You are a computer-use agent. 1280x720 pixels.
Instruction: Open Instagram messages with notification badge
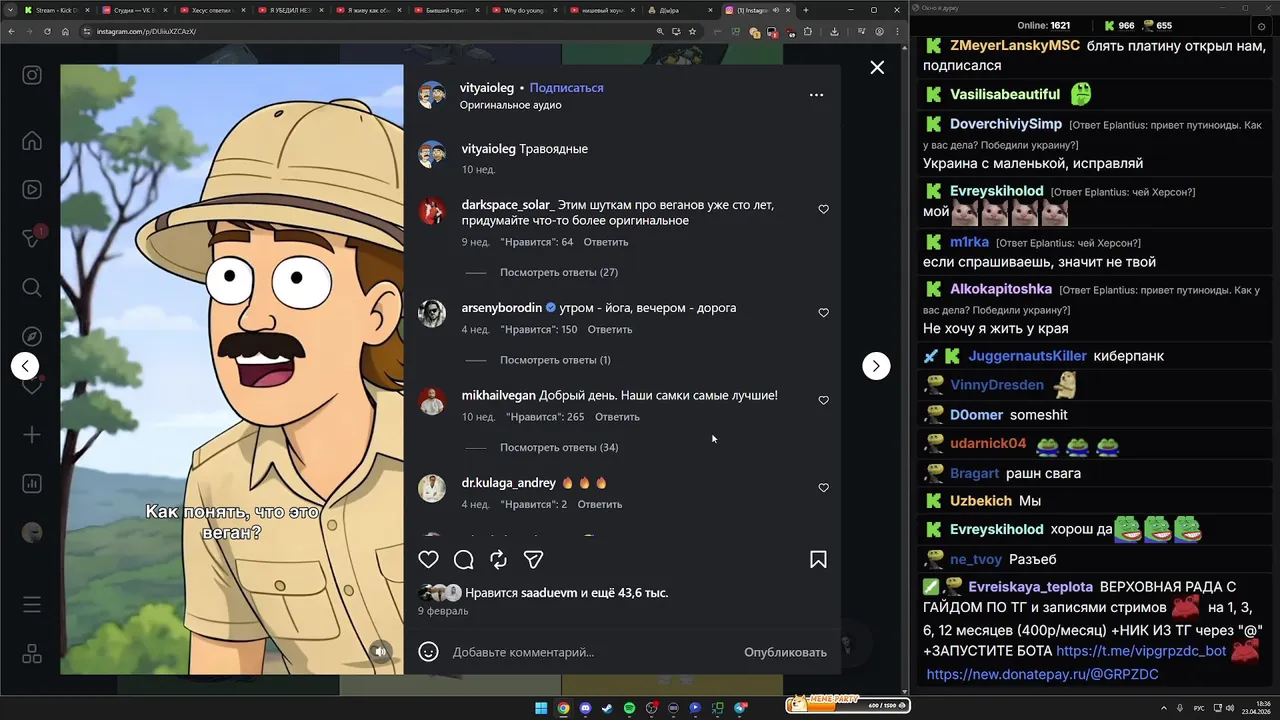click(32, 238)
